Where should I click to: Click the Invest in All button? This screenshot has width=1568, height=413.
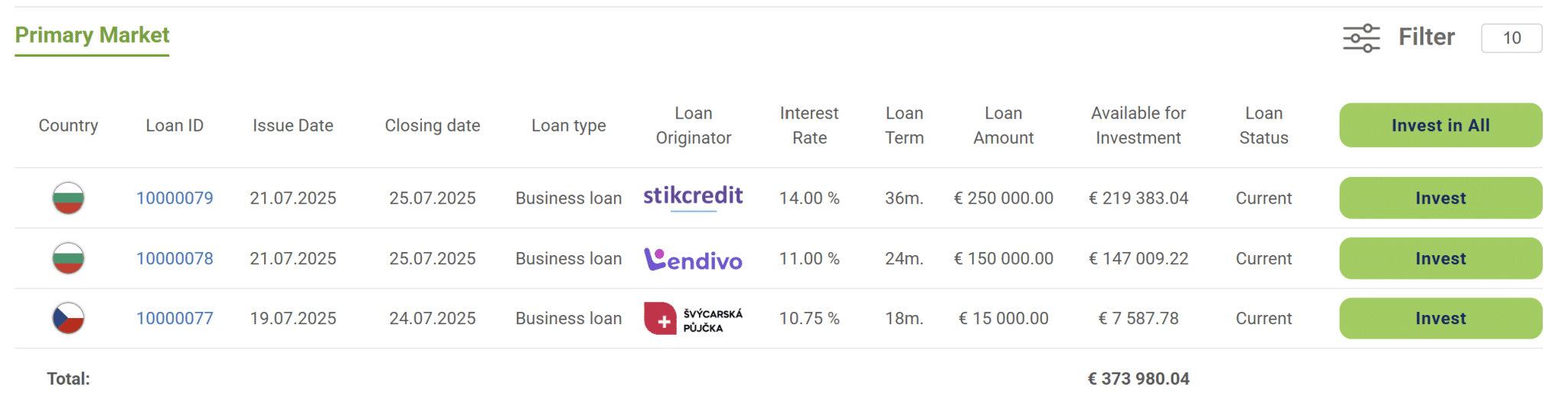coord(1440,125)
